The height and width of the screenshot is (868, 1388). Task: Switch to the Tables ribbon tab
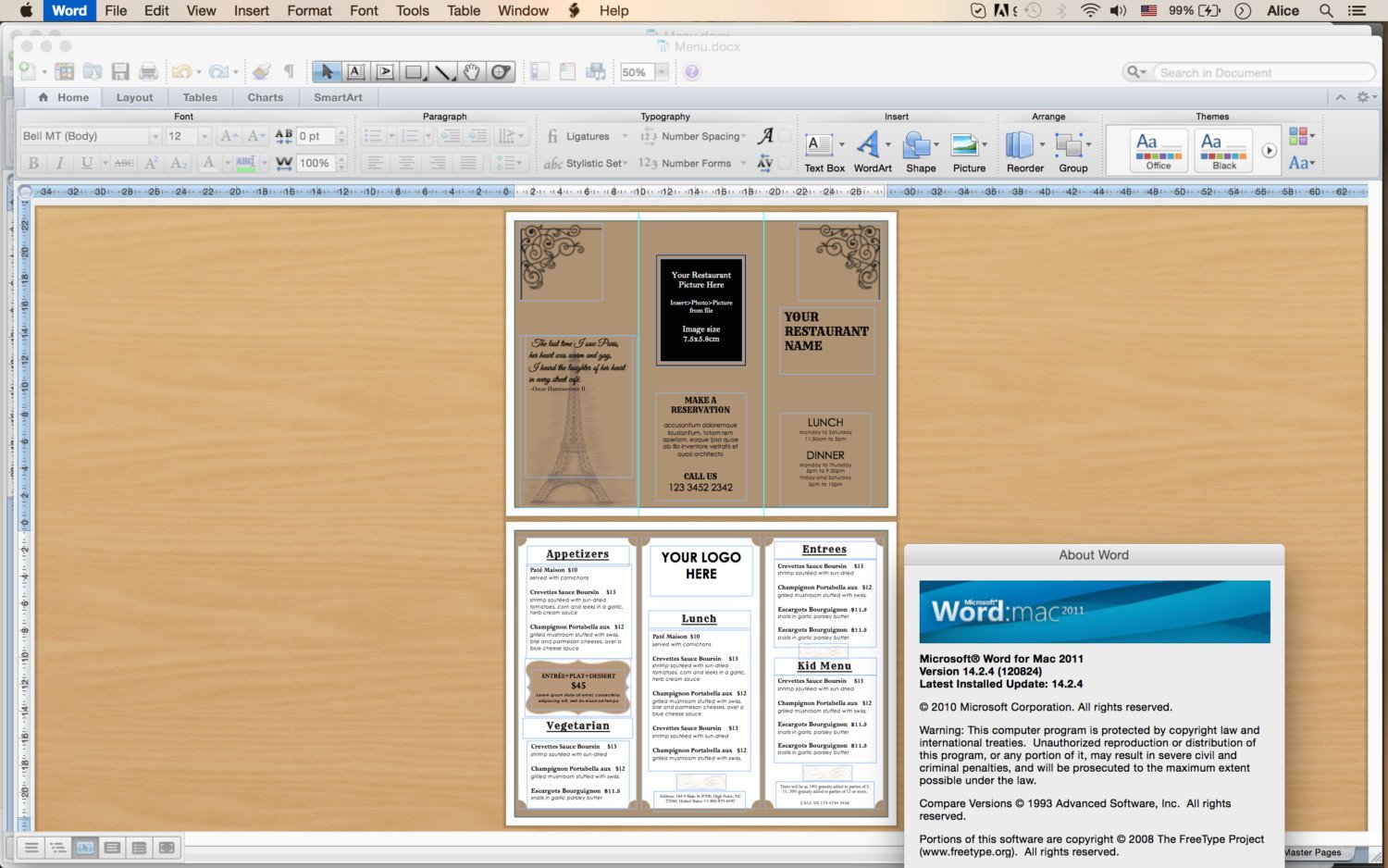200,97
